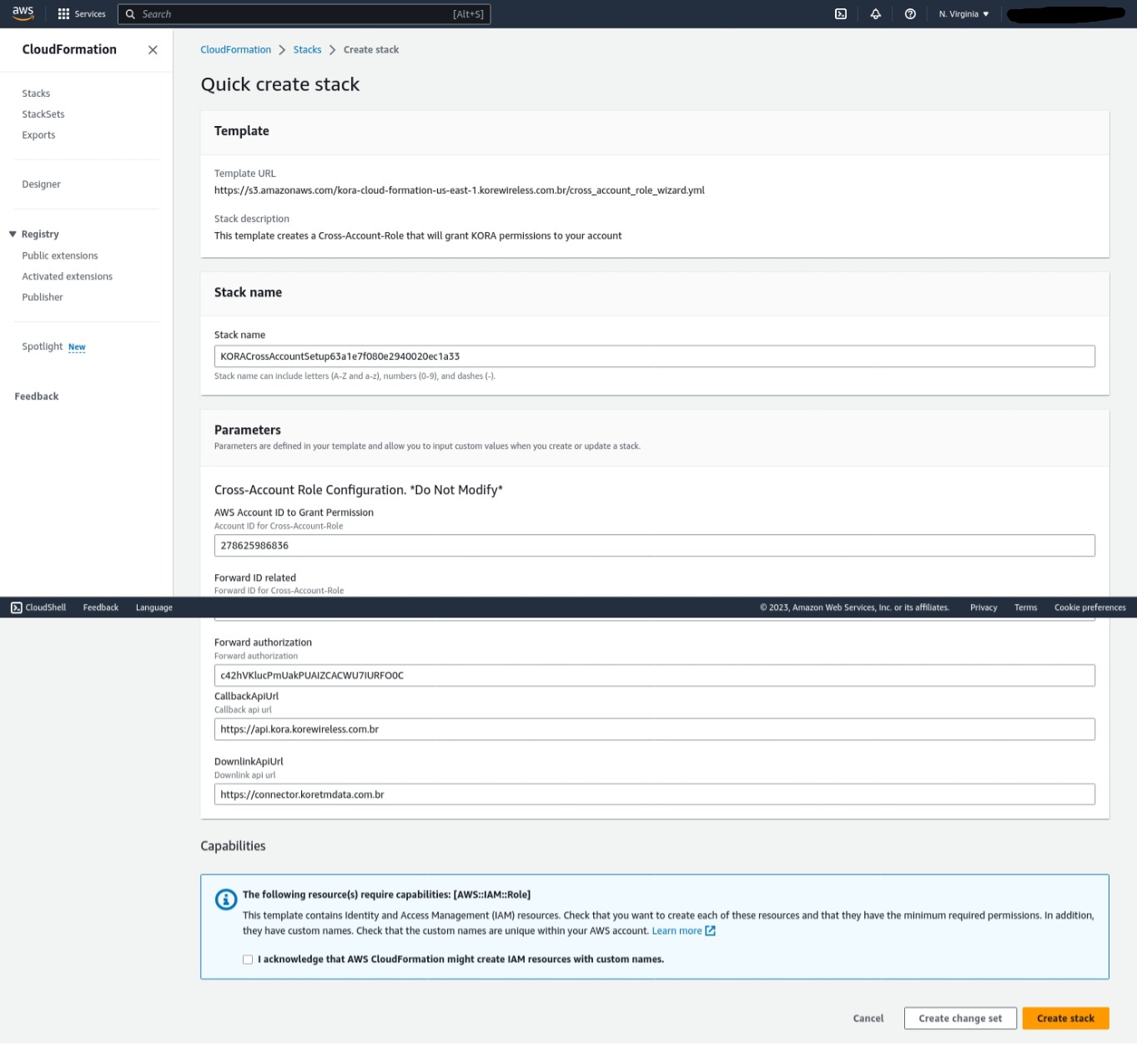Open the notifications bell
The height and width of the screenshot is (1064, 1137).
(x=876, y=14)
